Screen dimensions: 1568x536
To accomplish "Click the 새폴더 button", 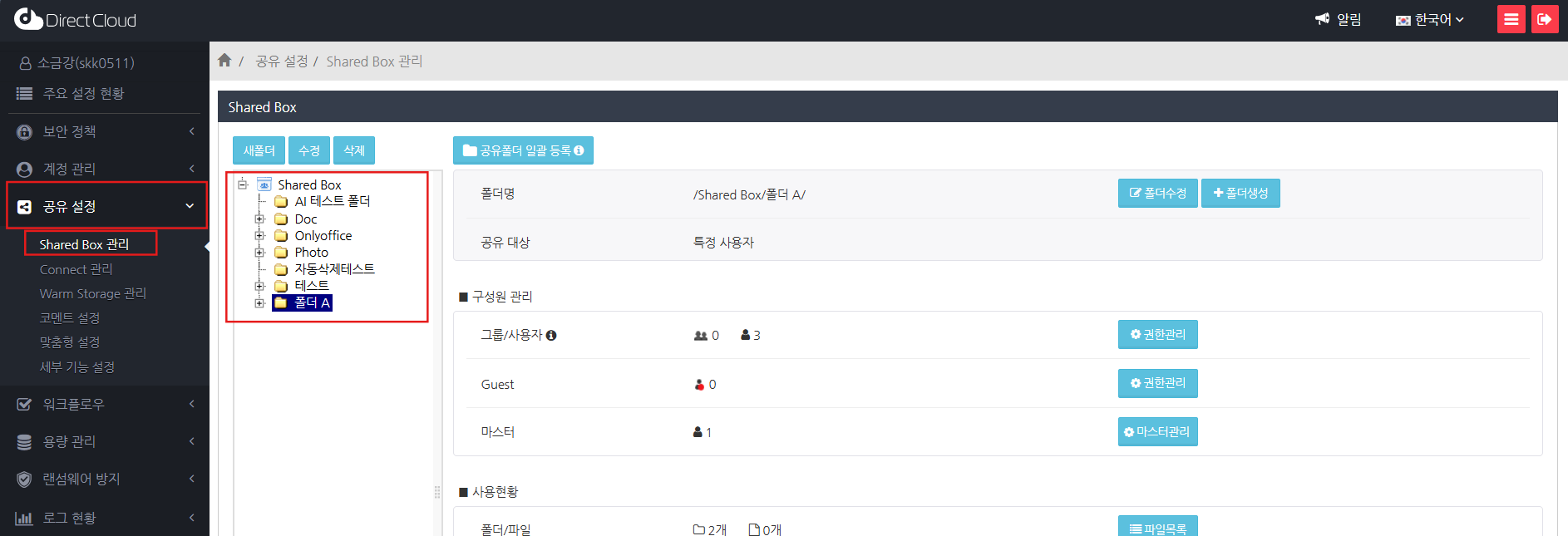I will (x=259, y=150).
